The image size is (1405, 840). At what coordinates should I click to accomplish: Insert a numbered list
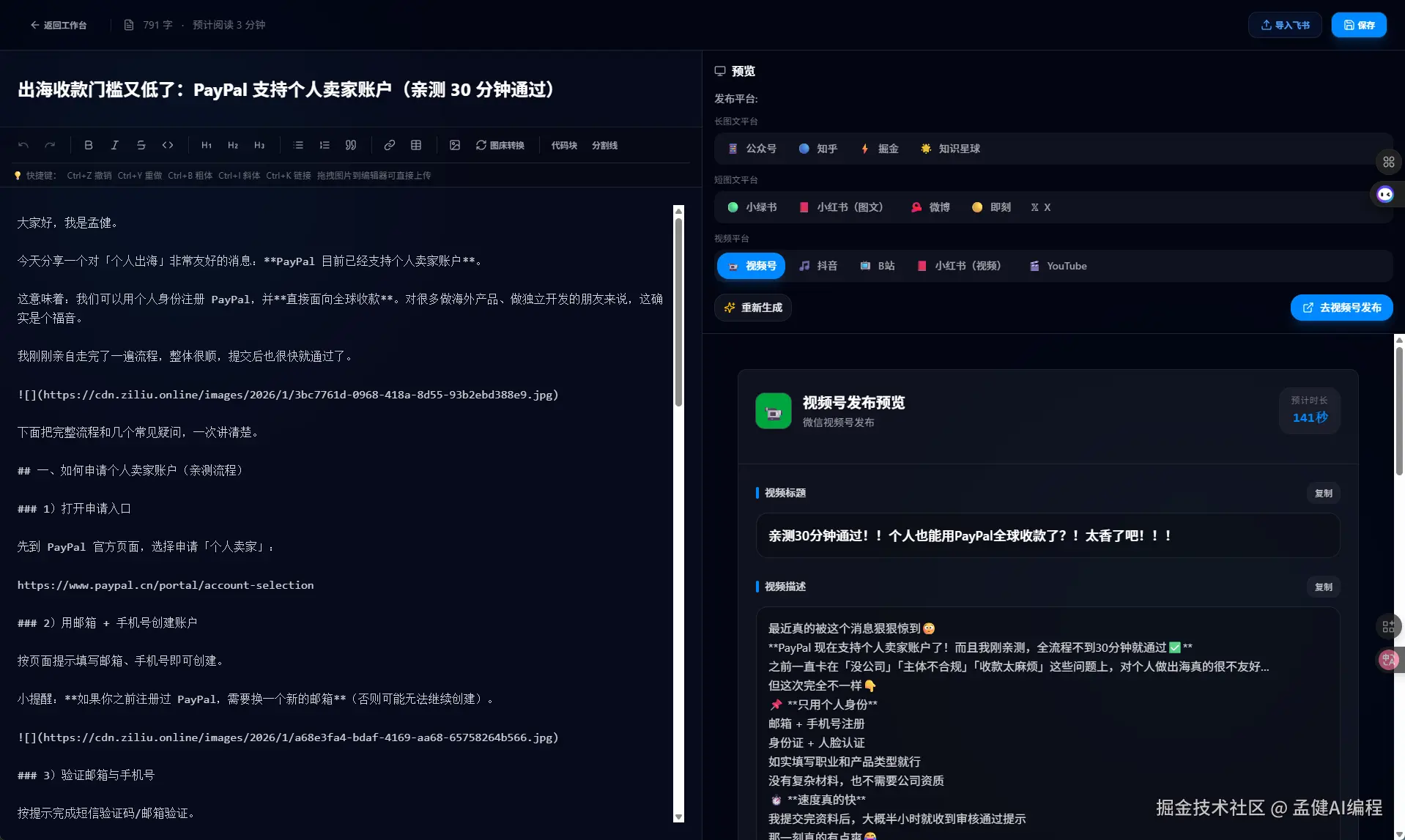tap(325, 145)
